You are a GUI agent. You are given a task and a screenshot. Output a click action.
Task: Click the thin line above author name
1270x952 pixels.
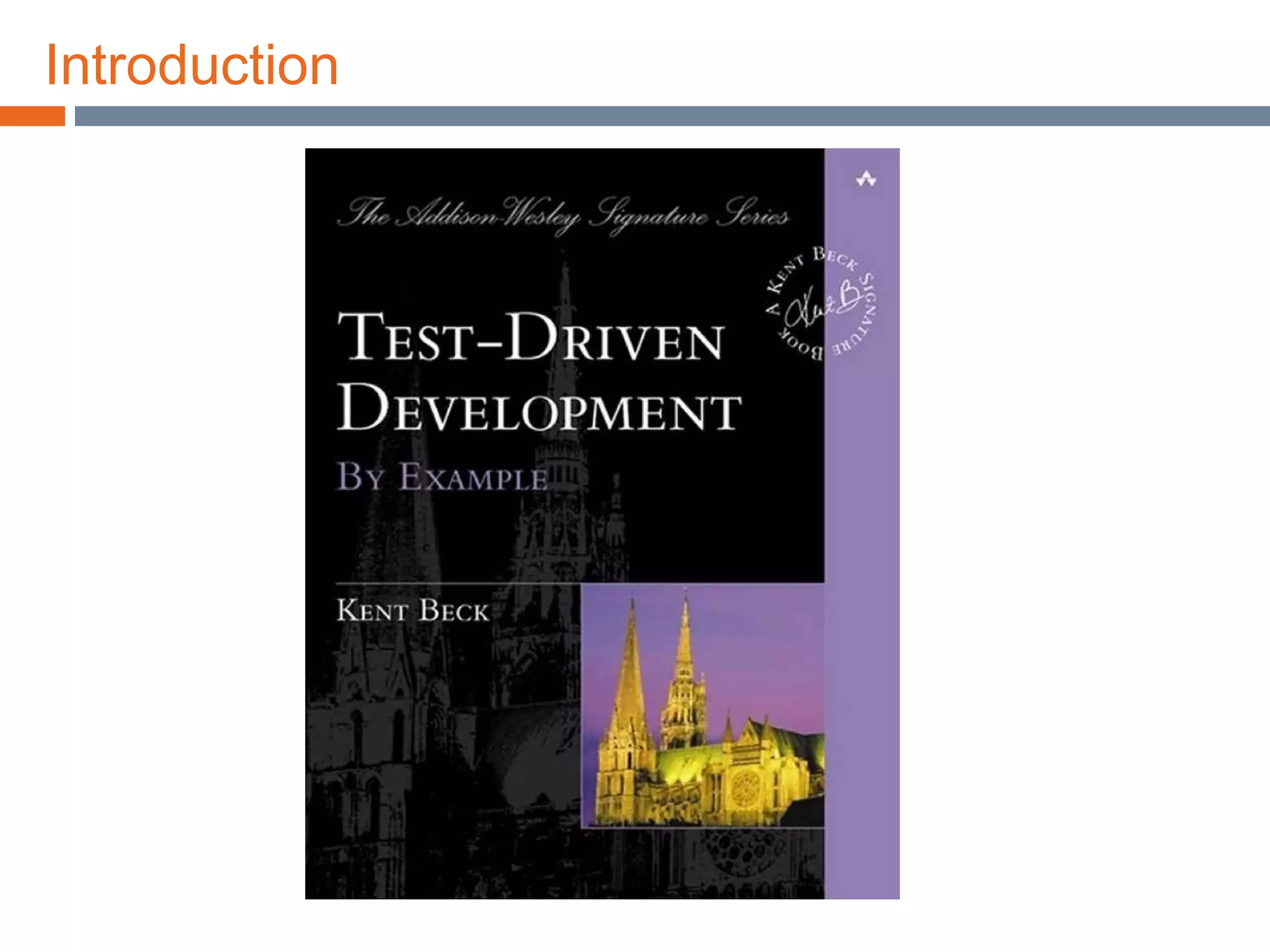pyautogui.click(x=459, y=583)
